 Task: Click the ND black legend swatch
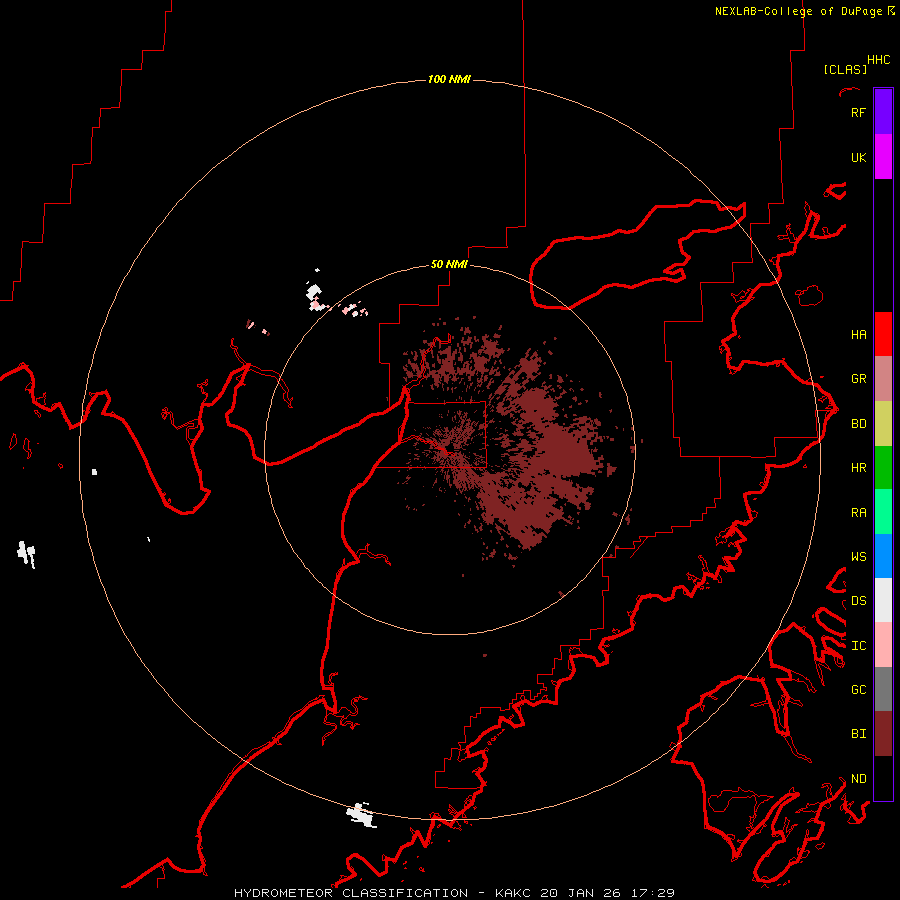pos(883,778)
